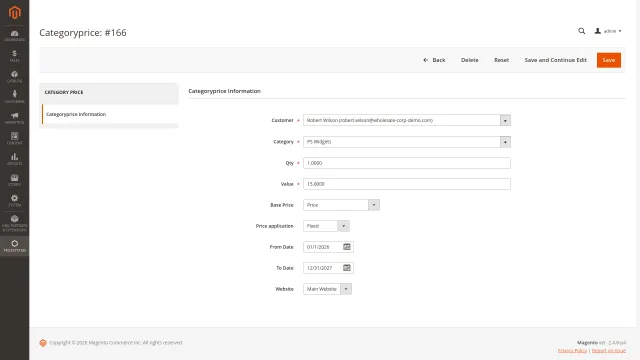Click the Reset button
The height and width of the screenshot is (360, 640).
coord(502,60)
